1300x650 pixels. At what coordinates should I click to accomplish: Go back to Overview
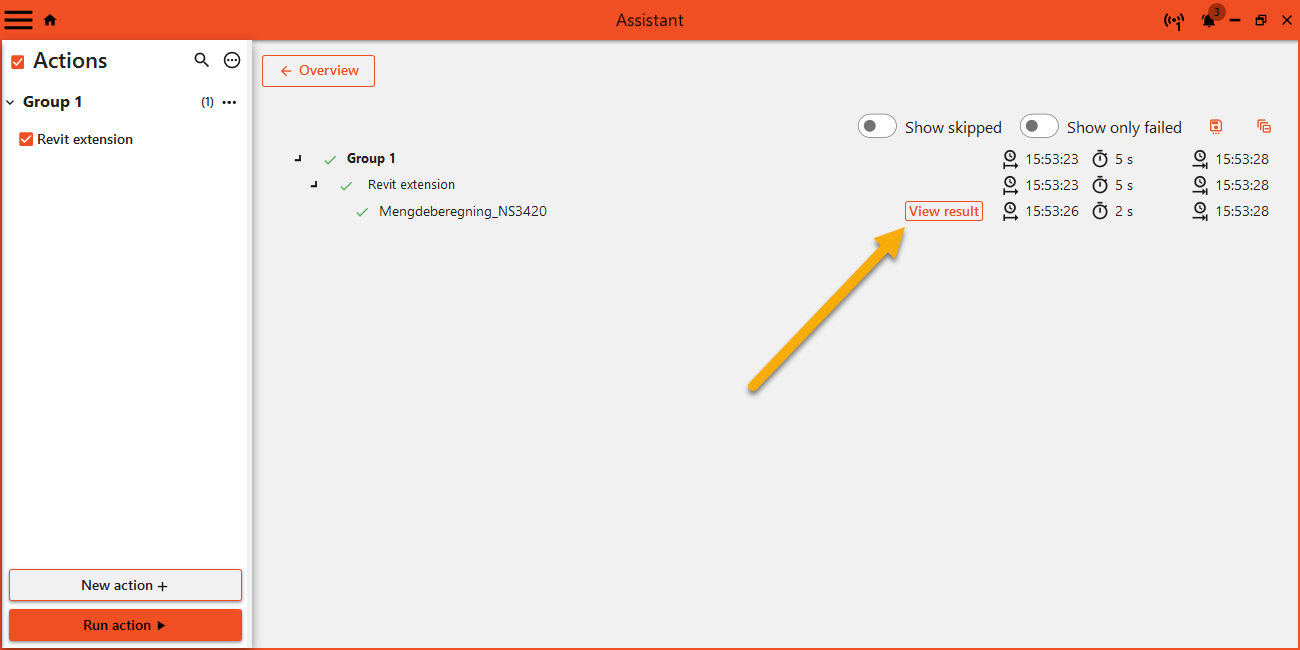tap(318, 71)
